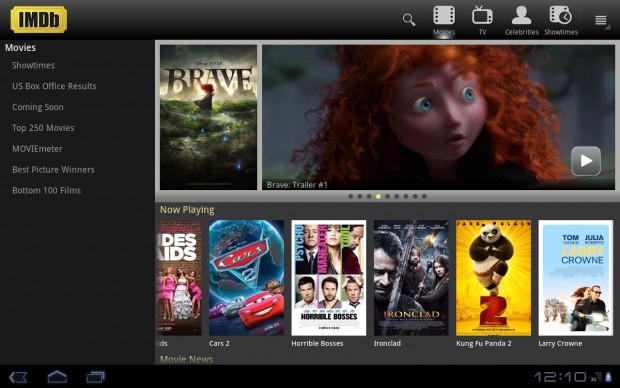Select the last carousel page dot

pyautogui.click(x=424, y=197)
